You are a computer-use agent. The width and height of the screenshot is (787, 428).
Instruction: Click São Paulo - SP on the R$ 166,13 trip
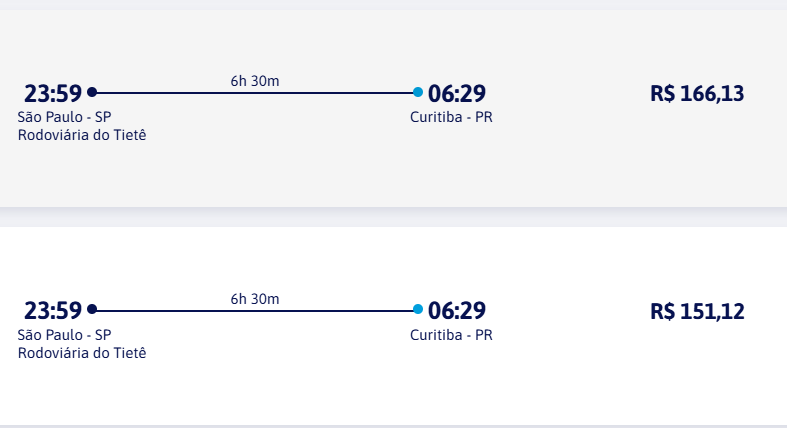click(64, 117)
